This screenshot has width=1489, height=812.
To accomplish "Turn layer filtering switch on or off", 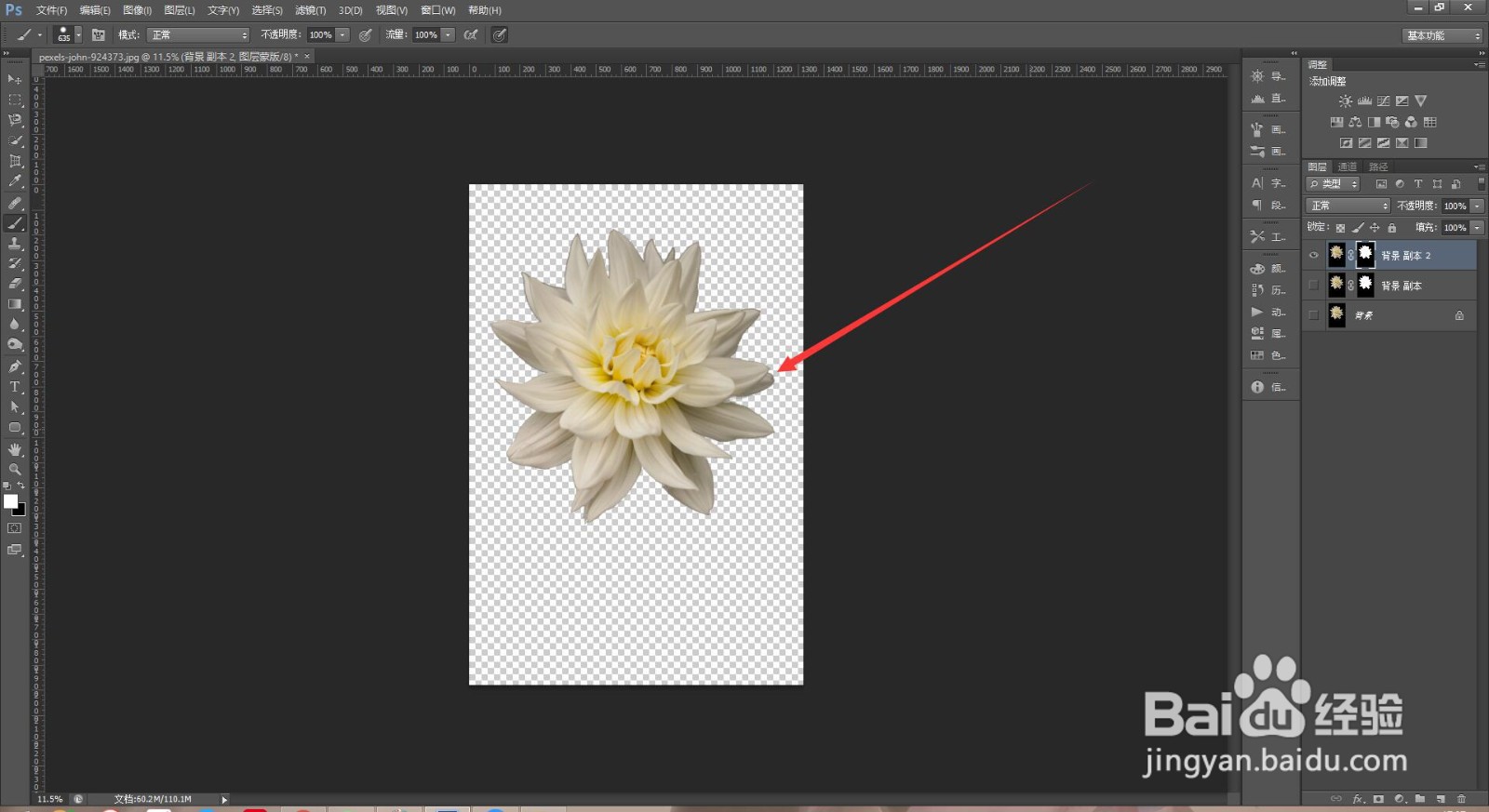I will click(1481, 183).
